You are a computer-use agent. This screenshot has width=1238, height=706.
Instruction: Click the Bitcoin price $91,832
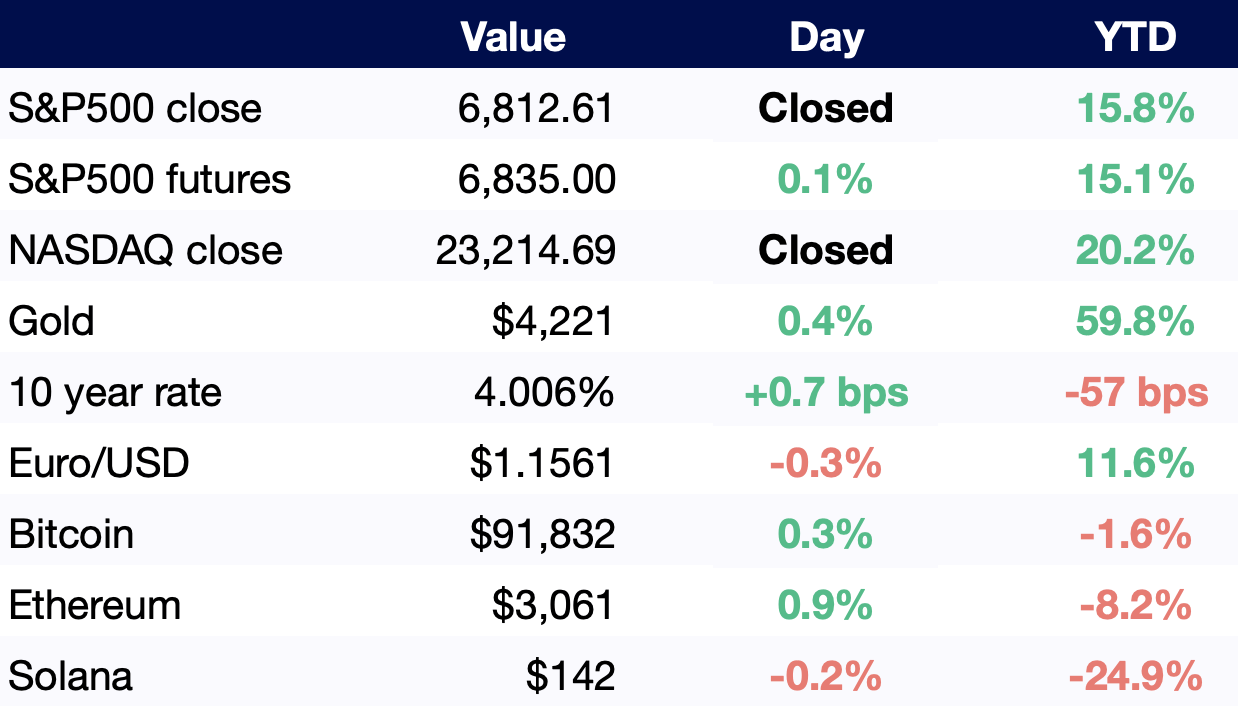(x=543, y=535)
